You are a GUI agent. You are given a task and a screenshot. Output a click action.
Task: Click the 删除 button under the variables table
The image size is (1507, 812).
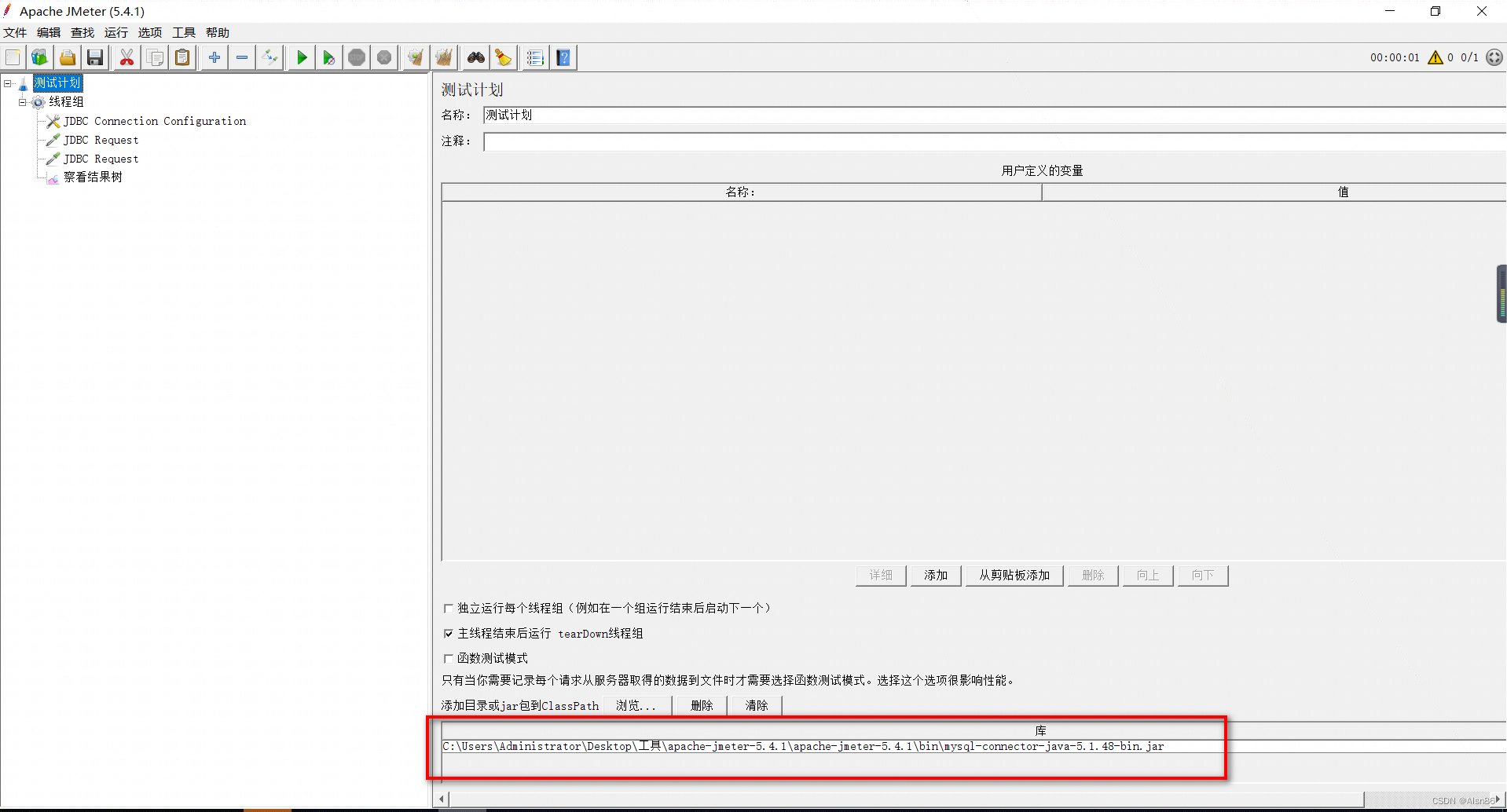[x=1093, y=576]
